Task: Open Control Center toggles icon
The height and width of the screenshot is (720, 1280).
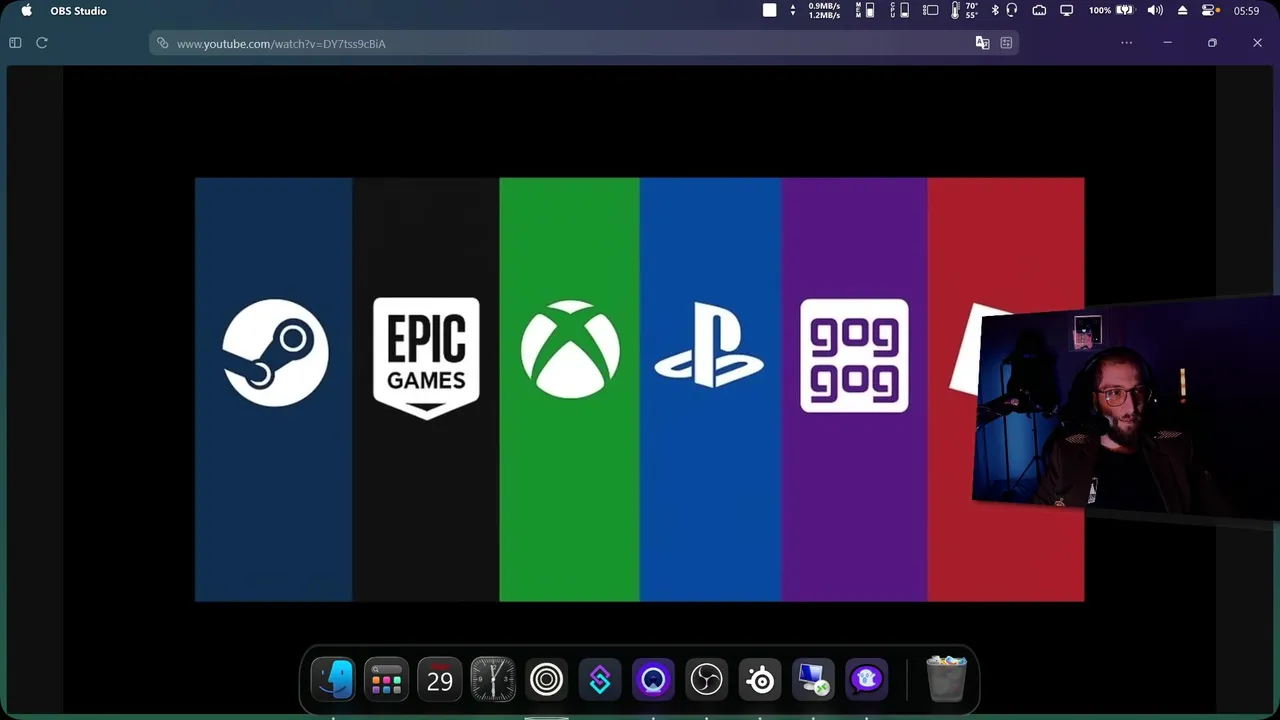Action: 1210,10
